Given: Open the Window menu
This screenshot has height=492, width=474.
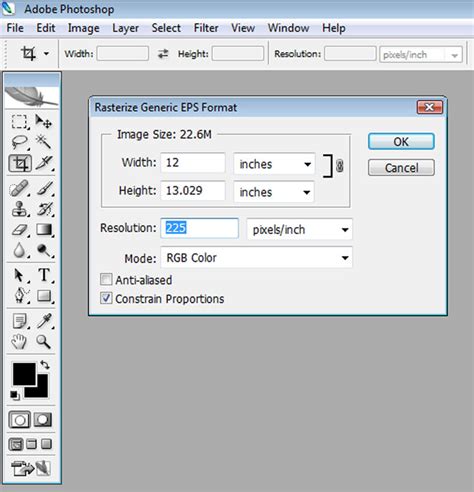Looking at the screenshot, I should (288, 28).
